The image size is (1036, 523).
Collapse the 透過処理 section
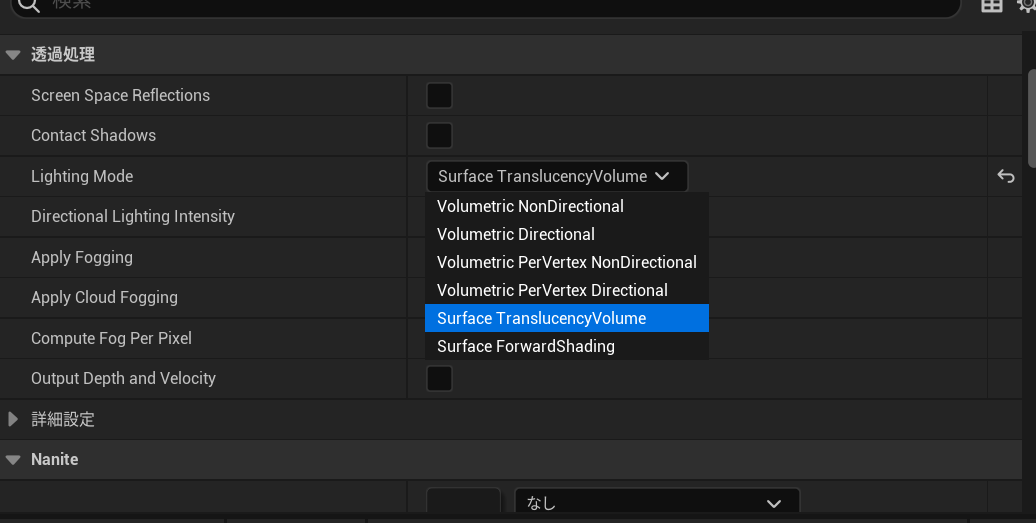point(13,55)
